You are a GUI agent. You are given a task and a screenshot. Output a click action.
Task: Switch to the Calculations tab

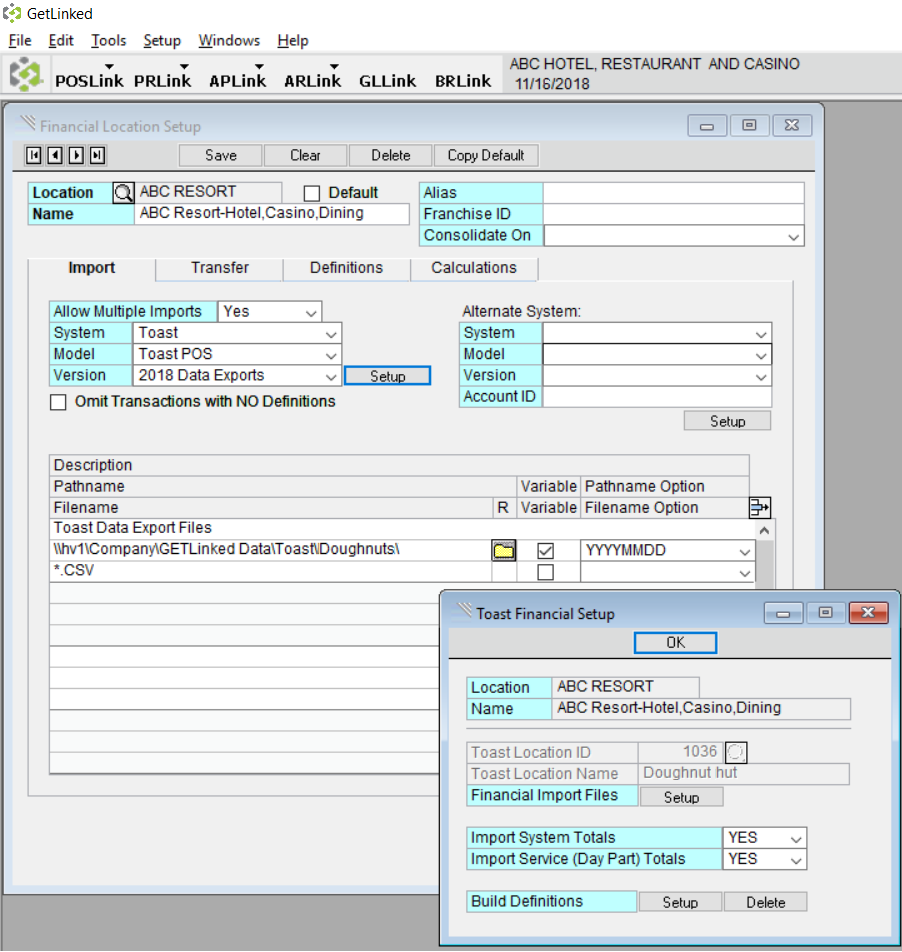pos(474,268)
